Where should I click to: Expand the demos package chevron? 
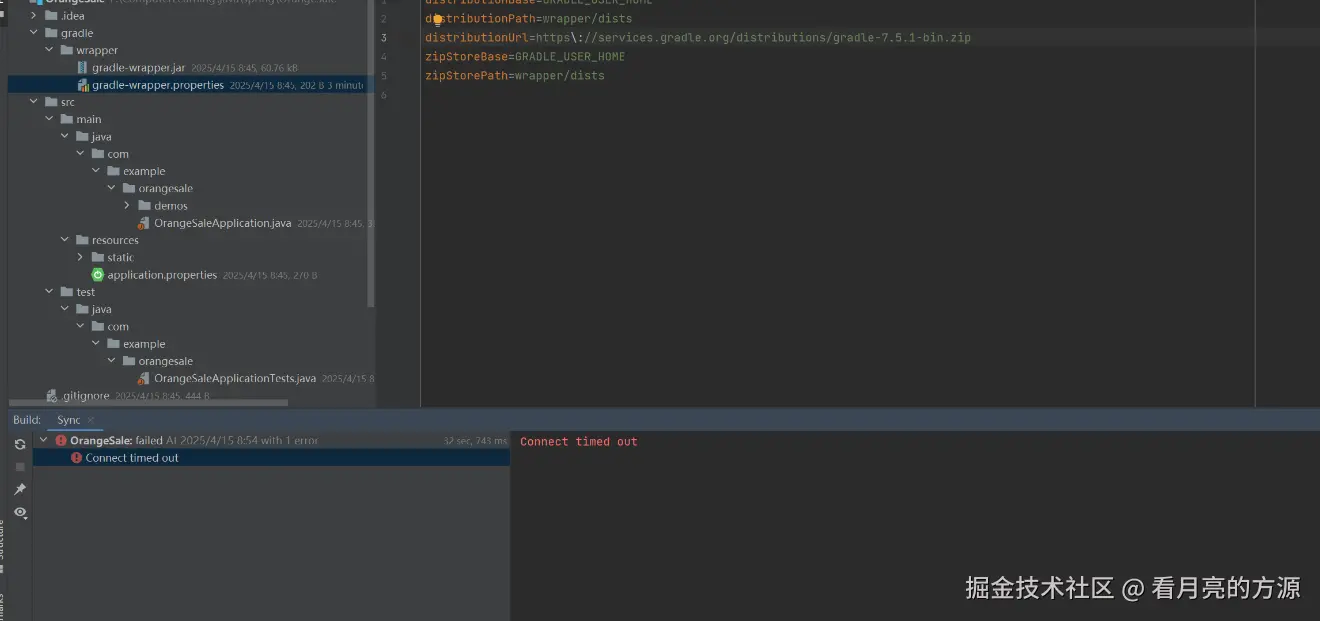[x=127, y=206]
